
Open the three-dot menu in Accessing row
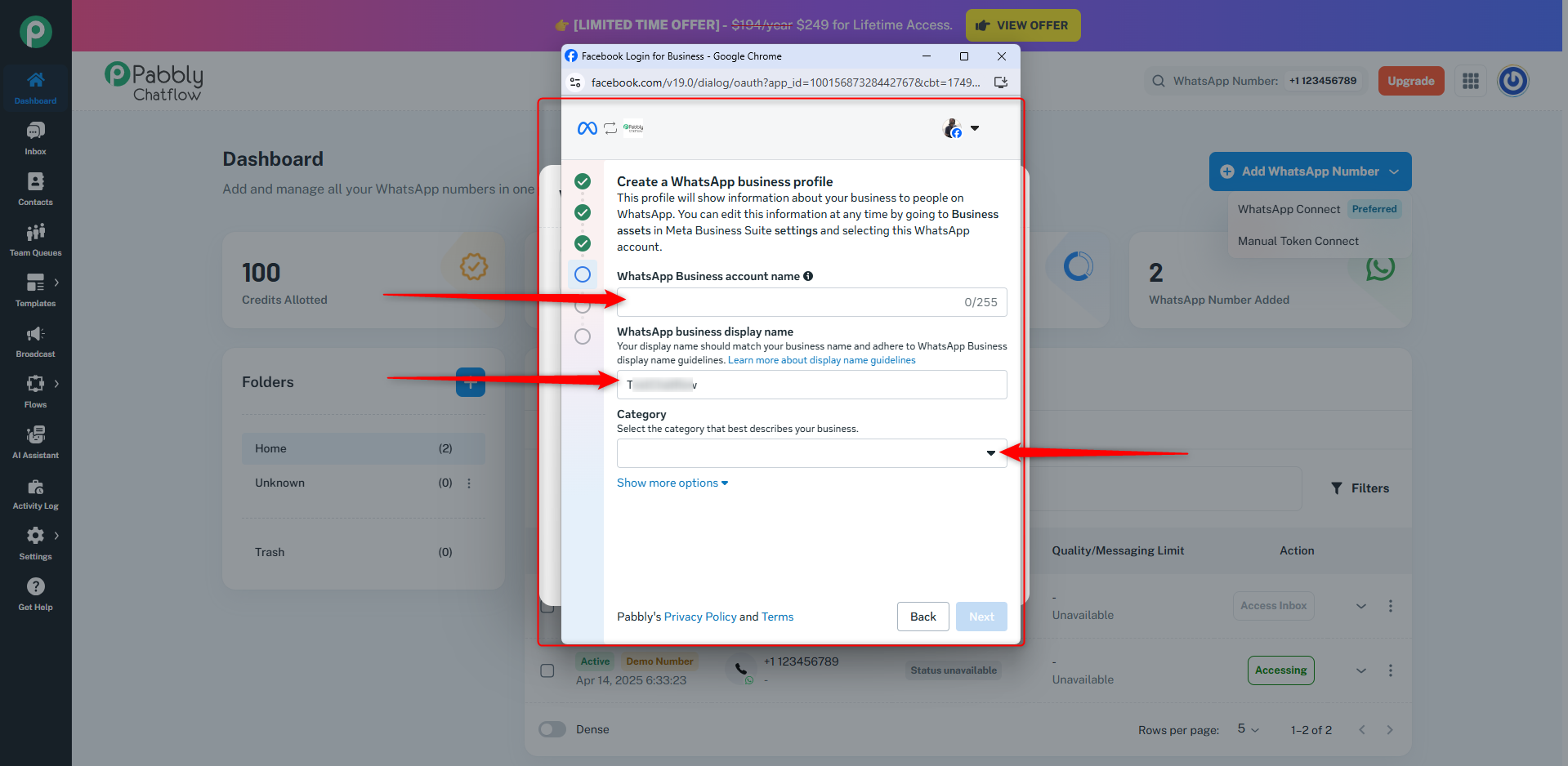[1391, 670]
